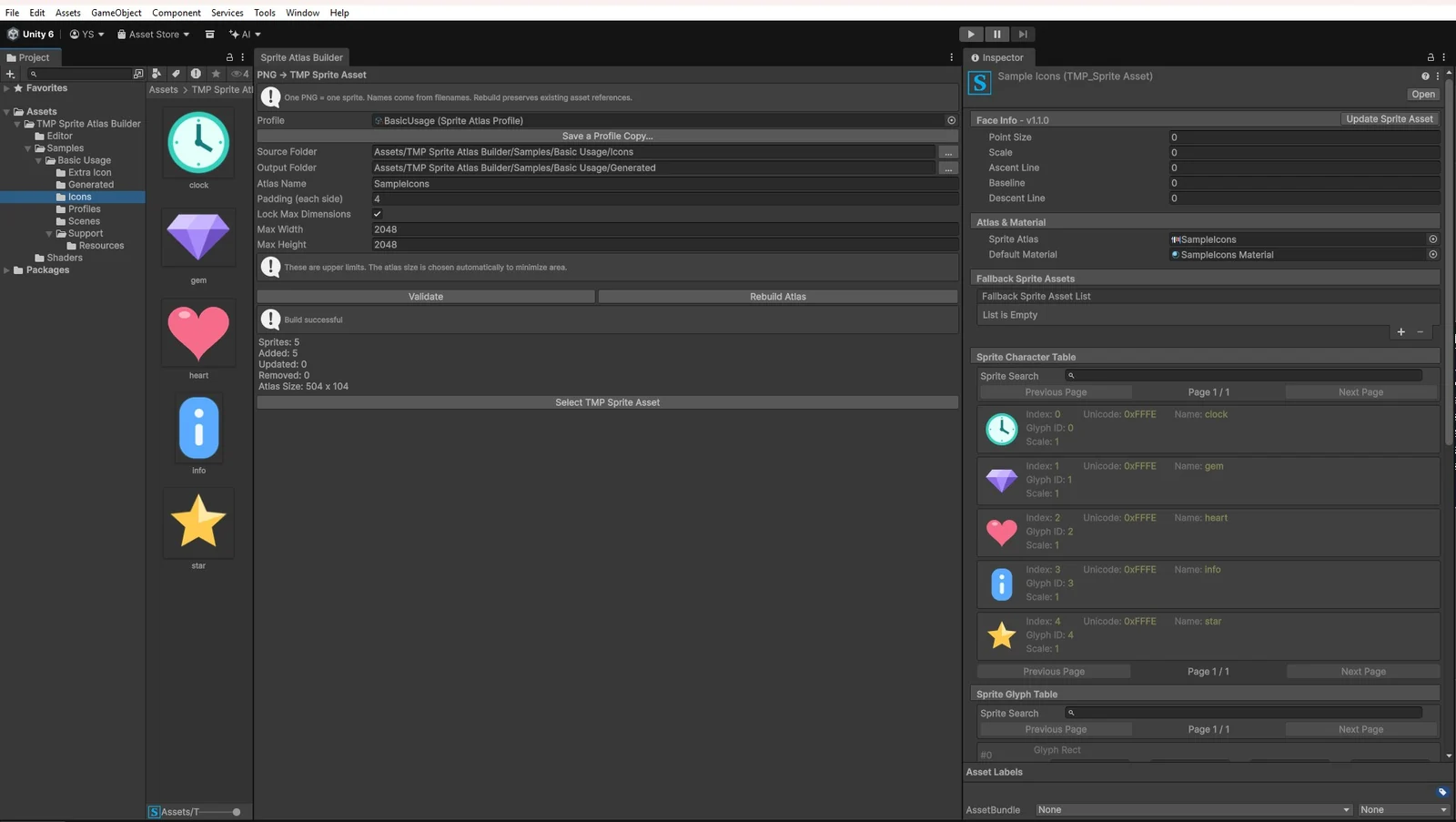The width and height of the screenshot is (1456, 822).
Task: Toggle hidden packages eye icon in the Project panel
Action: coord(239,74)
